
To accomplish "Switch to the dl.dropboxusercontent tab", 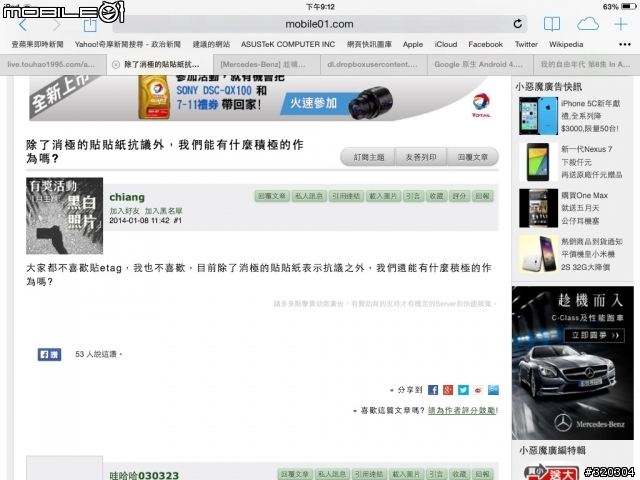I will pyautogui.click(x=373, y=64).
